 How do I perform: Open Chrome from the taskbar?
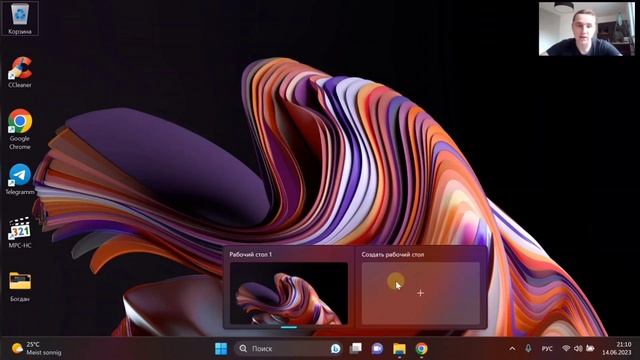(x=421, y=349)
